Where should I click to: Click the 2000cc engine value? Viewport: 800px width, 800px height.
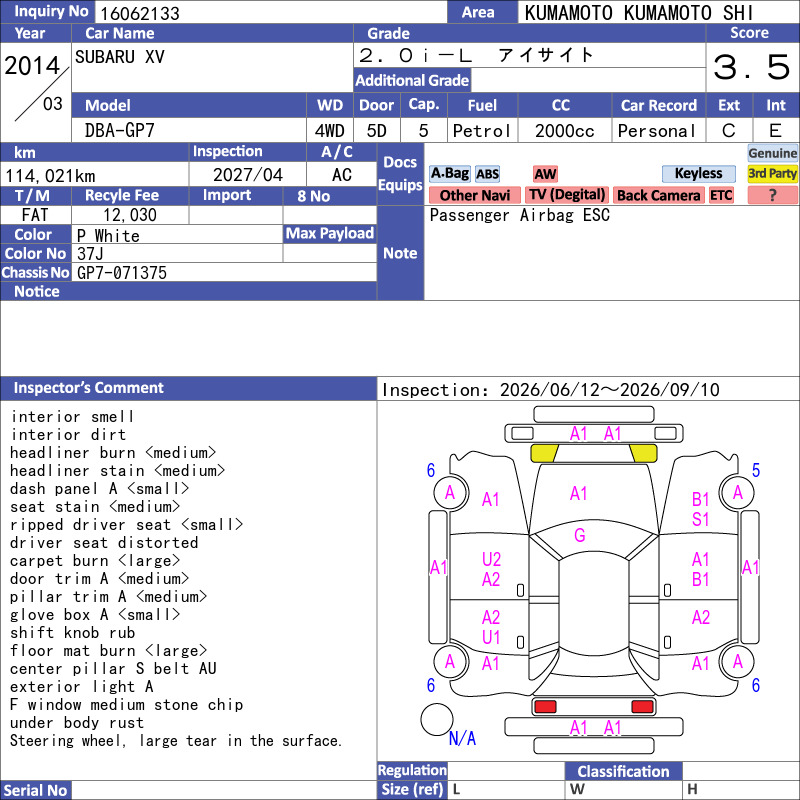(x=564, y=131)
